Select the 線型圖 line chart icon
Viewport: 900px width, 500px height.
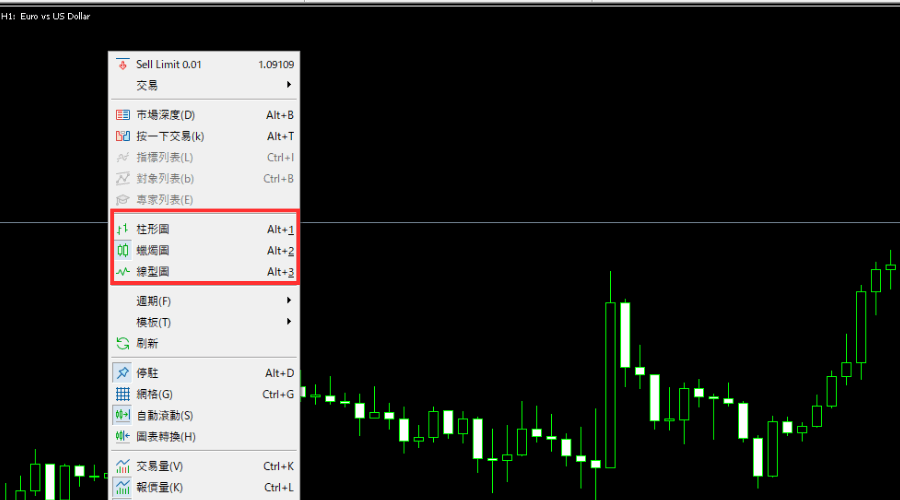tap(123, 272)
